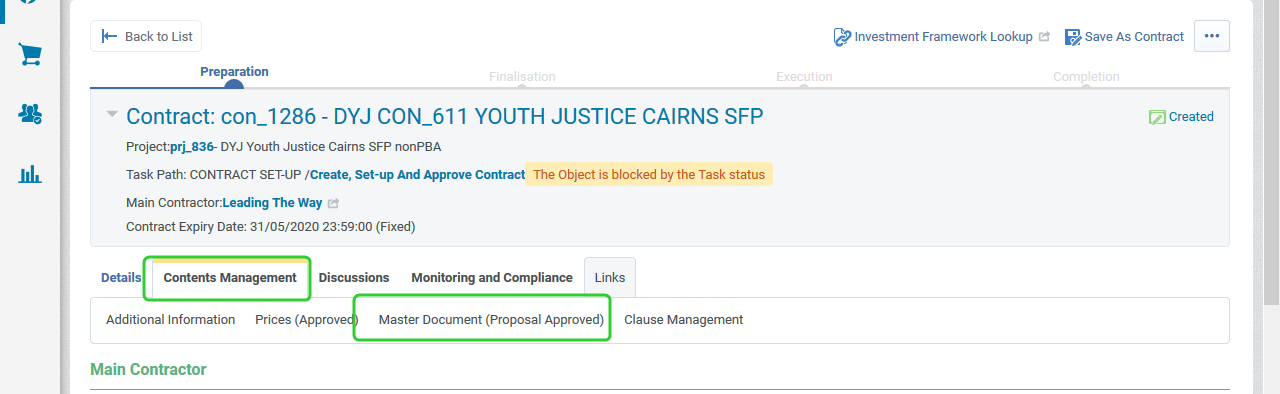The height and width of the screenshot is (394, 1280).
Task: Click the external link icon after Investment Framework Lookup
Action: pyautogui.click(x=1045, y=37)
